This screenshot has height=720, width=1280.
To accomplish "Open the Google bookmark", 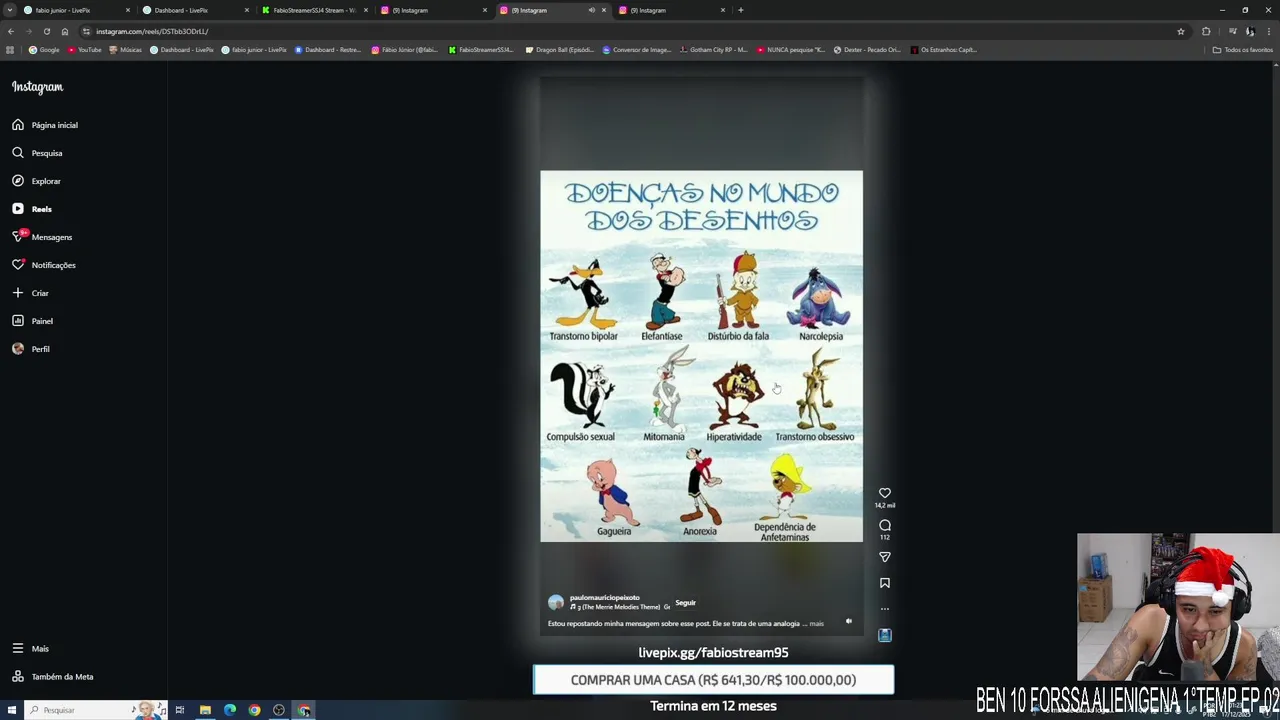I will tap(44, 49).
